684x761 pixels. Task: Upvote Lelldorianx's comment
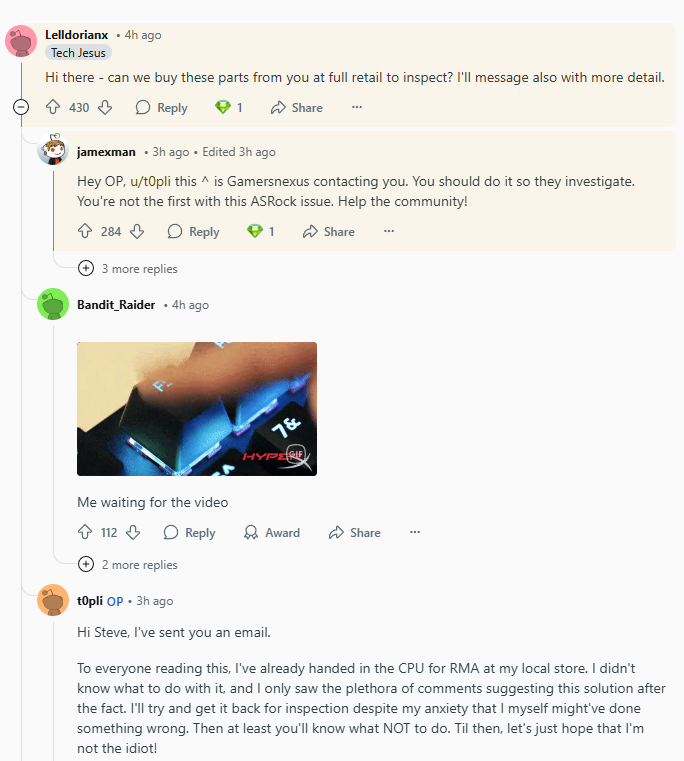pyautogui.click(x=53, y=107)
